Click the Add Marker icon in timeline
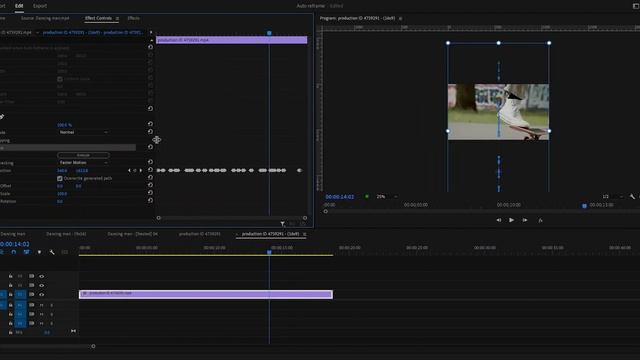 (39, 252)
